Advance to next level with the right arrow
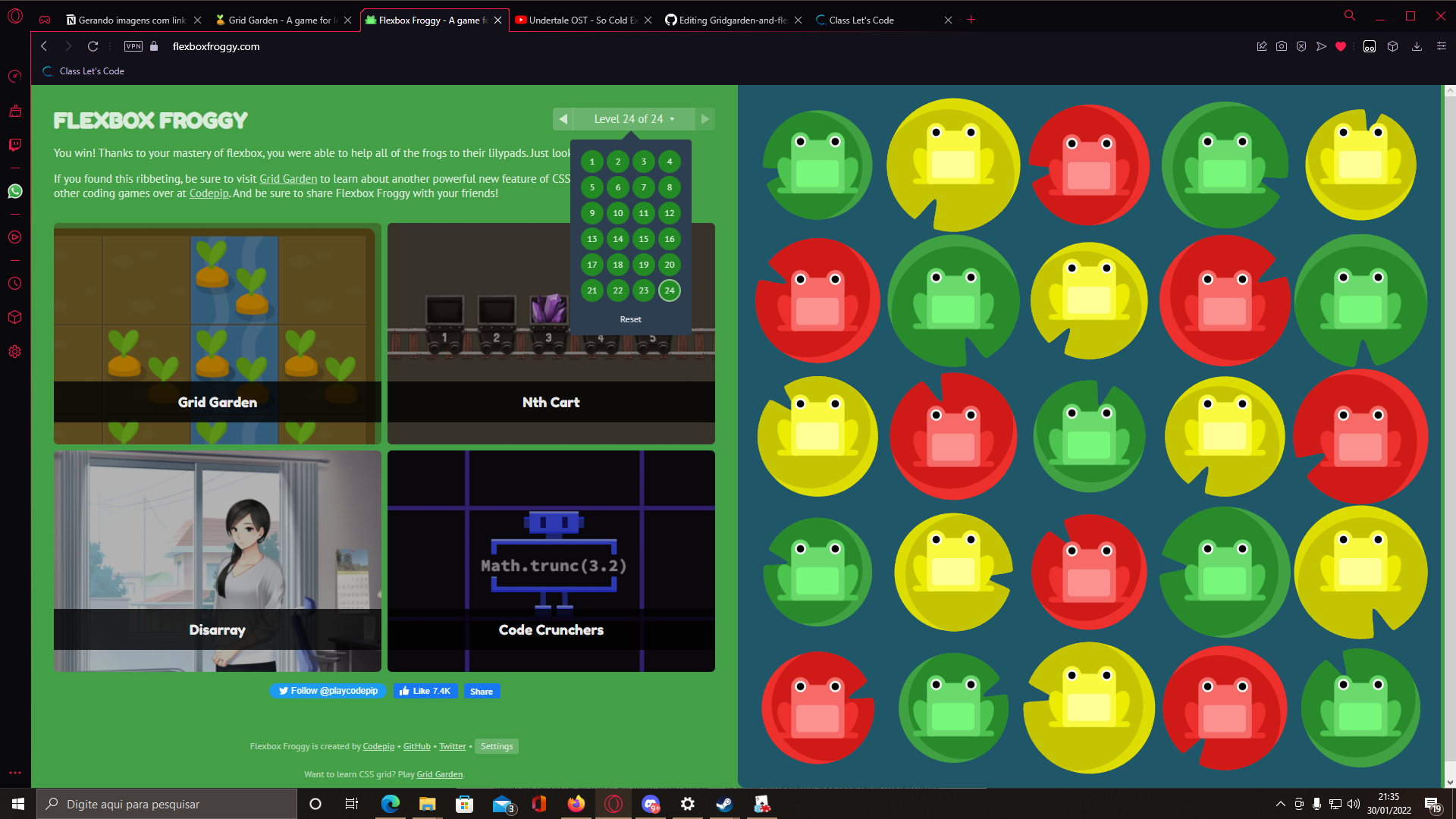This screenshot has height=819, width=1456. tap(704, 119)
